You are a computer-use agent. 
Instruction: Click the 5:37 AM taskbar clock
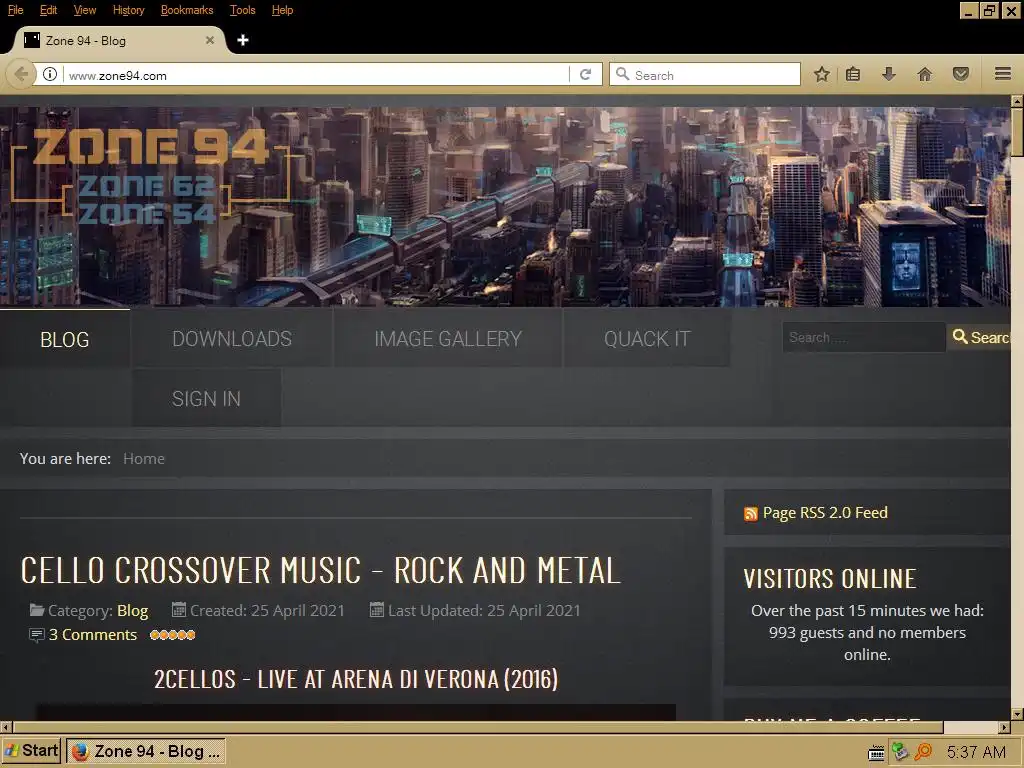[x=976, y=752]
